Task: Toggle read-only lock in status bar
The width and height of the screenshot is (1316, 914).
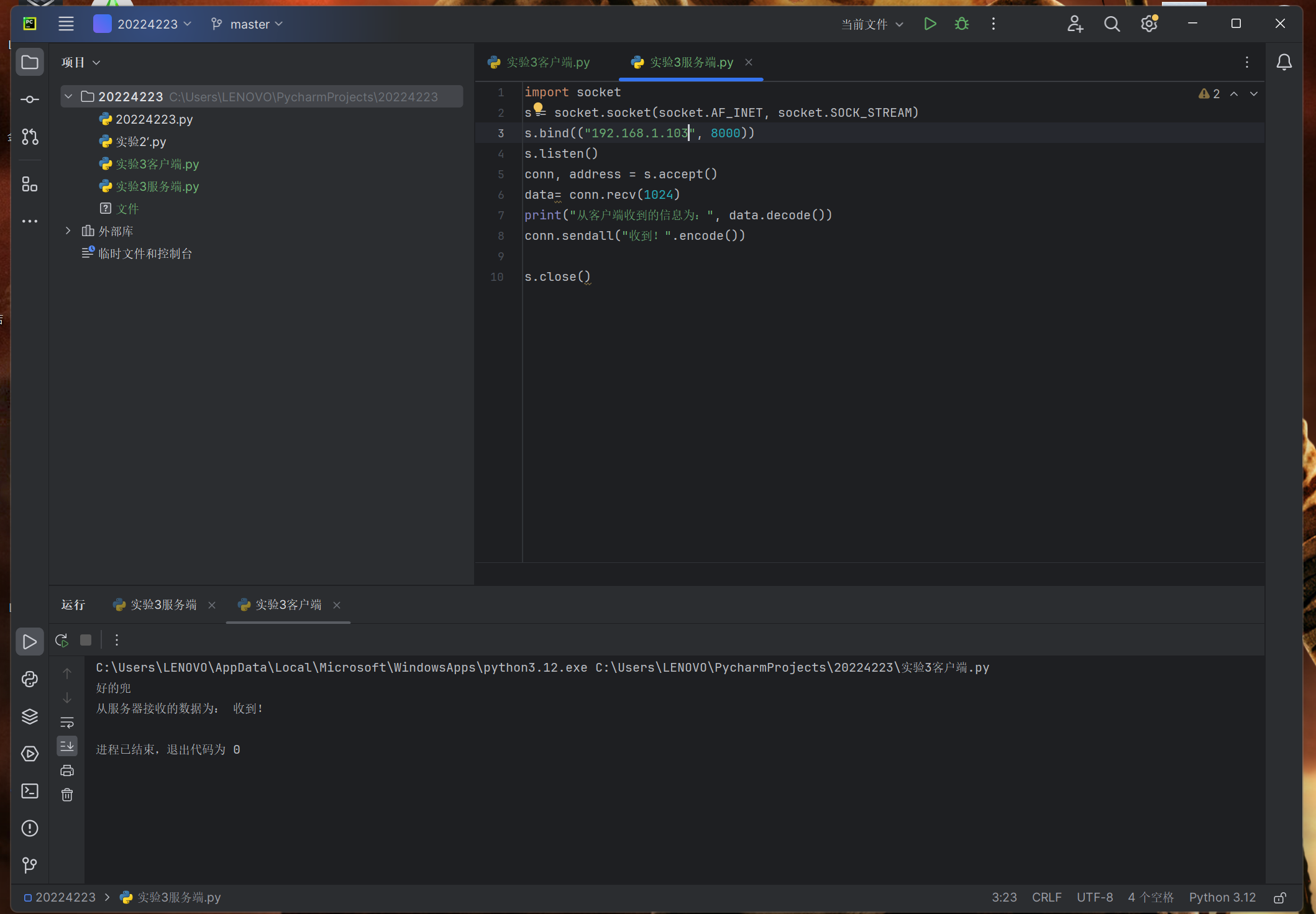Action: click(x=1280, y=898)
